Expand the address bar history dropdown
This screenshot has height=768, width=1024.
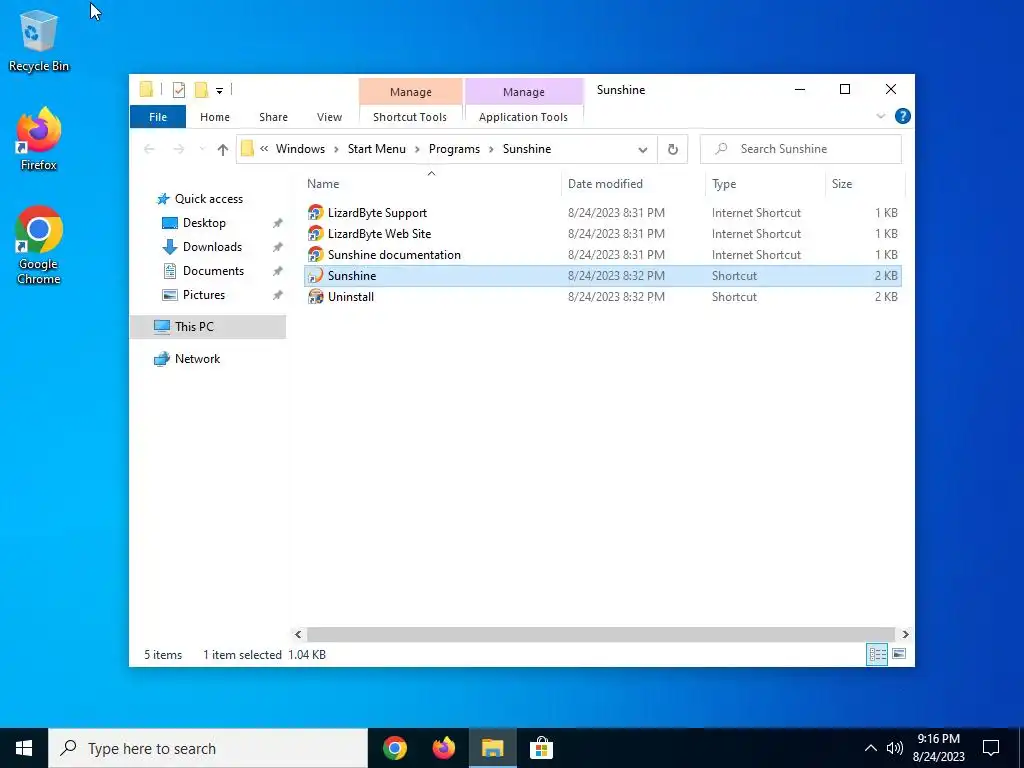[x=643, y=150]
